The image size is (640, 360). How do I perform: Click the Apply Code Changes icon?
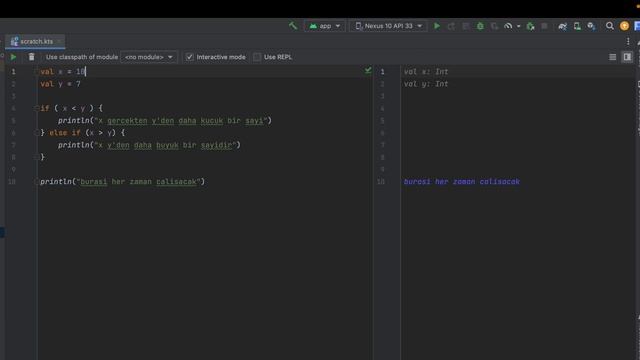466,26
